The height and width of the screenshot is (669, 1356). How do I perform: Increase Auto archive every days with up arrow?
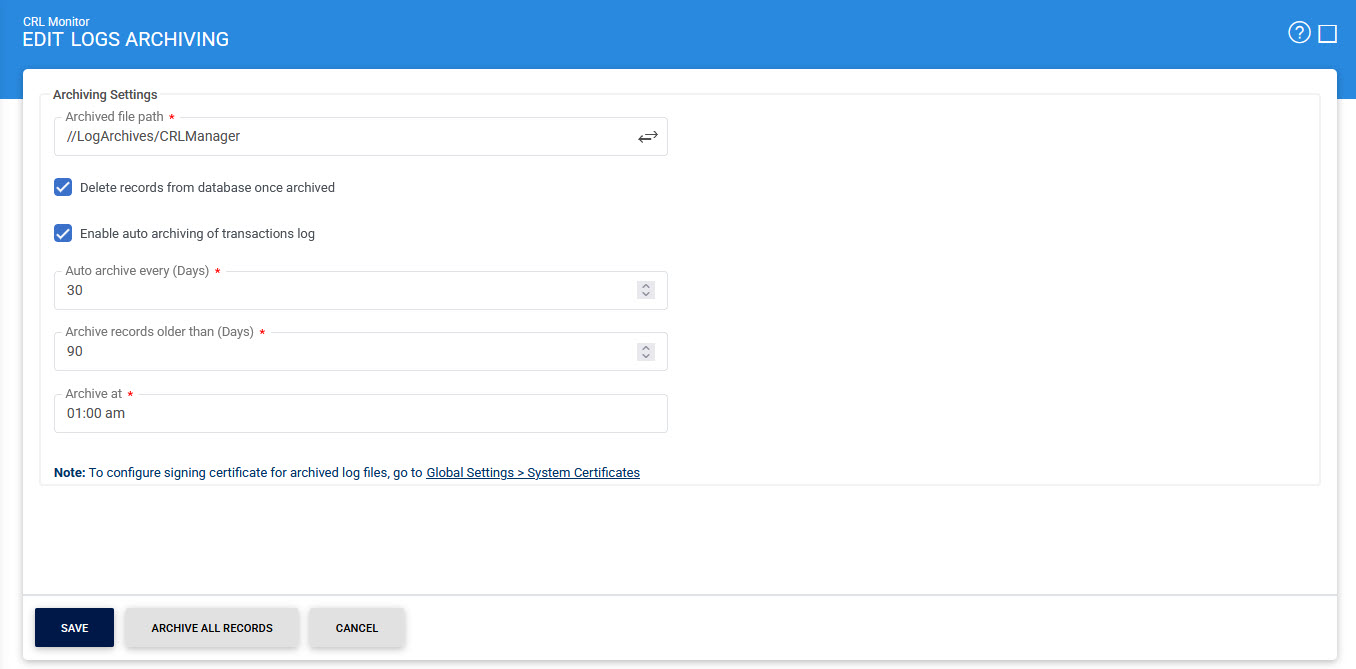[x=646, y=286]
